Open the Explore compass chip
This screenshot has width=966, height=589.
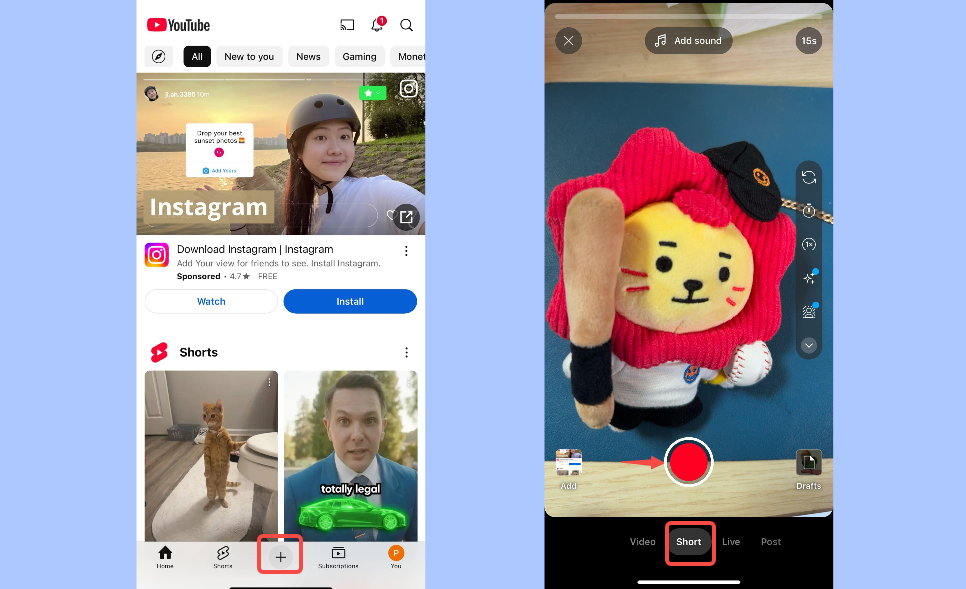click(158, 57)
